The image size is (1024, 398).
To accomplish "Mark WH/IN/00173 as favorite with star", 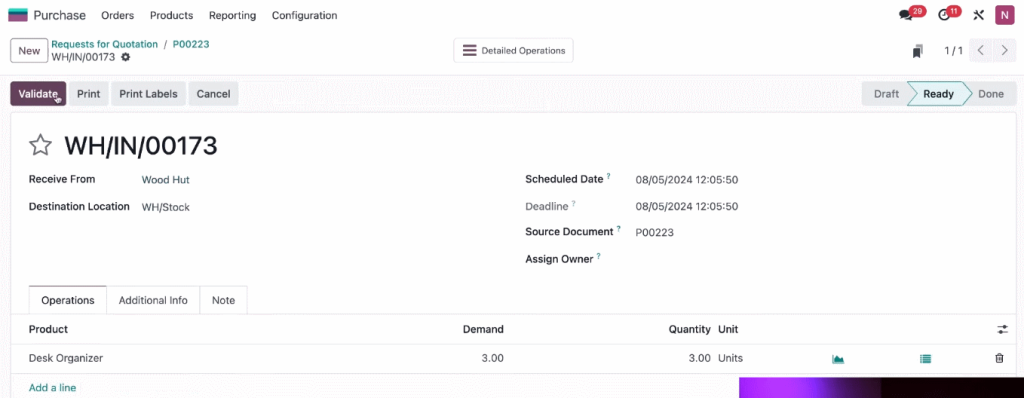I will 40,145.
